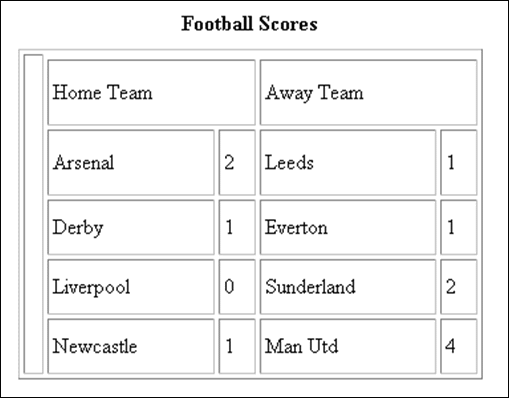Click the Arsenal team cell

click(x=131, y=162)
